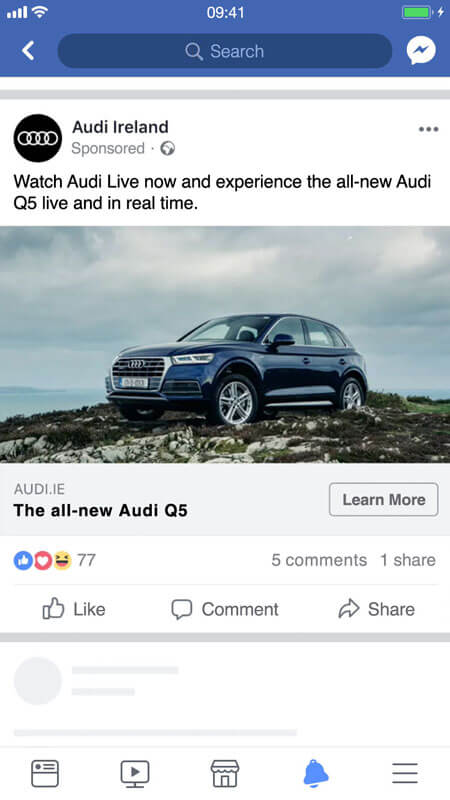Open the Audi Ireland profile picture
Screen dimensions: 450x800
(x=38, y=138)
